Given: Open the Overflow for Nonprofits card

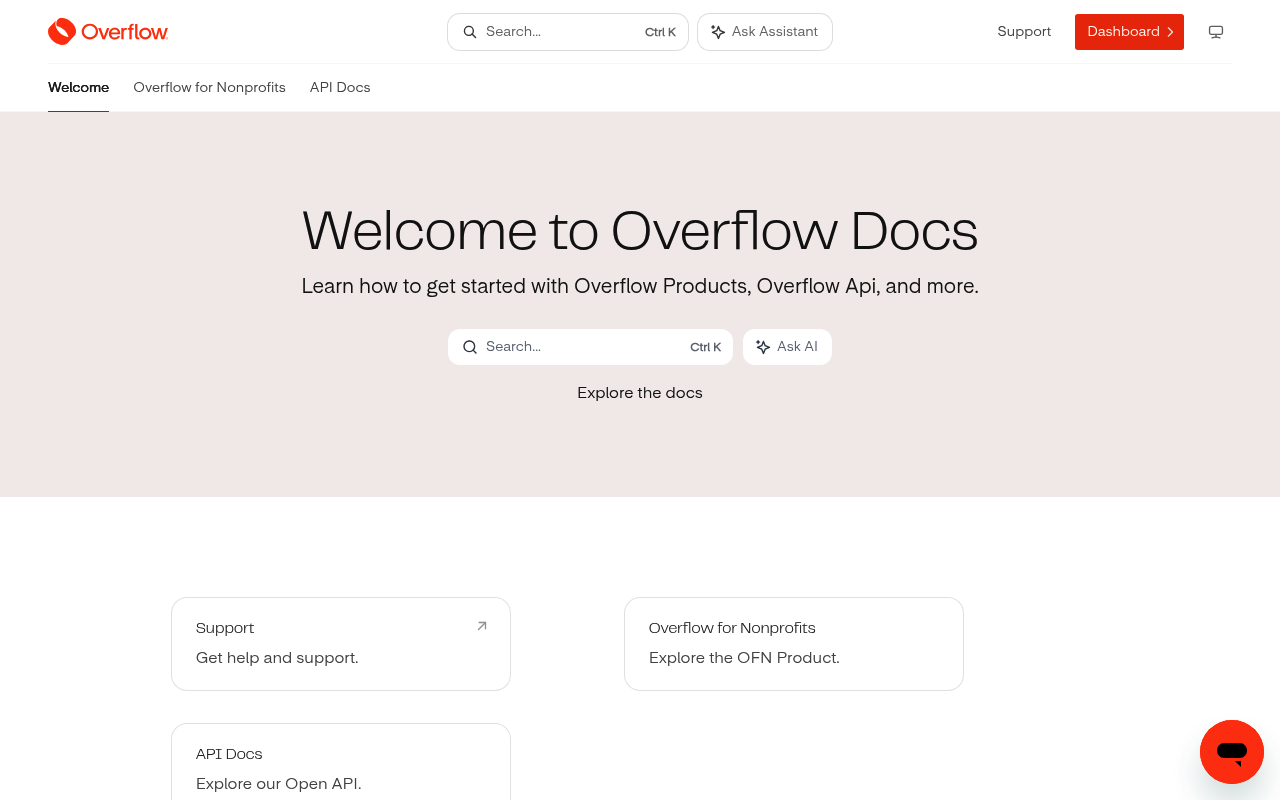Looking at the screenshot, I should [x=794, y=644].
